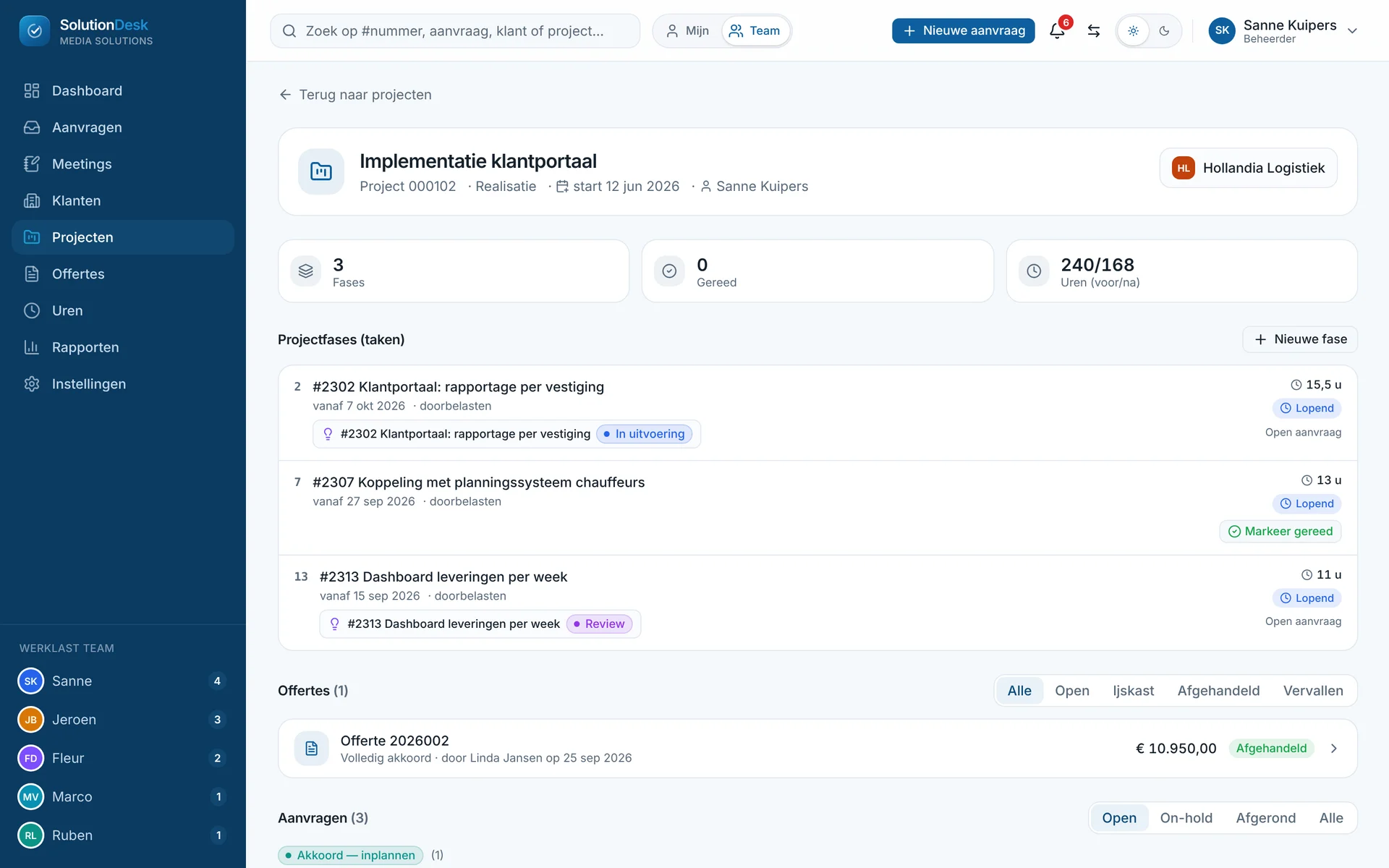This screenshot has height=868, width=1389.
Task: Open the Hollandia Logistiek client chip
Action: click(x=1248, y=168)
